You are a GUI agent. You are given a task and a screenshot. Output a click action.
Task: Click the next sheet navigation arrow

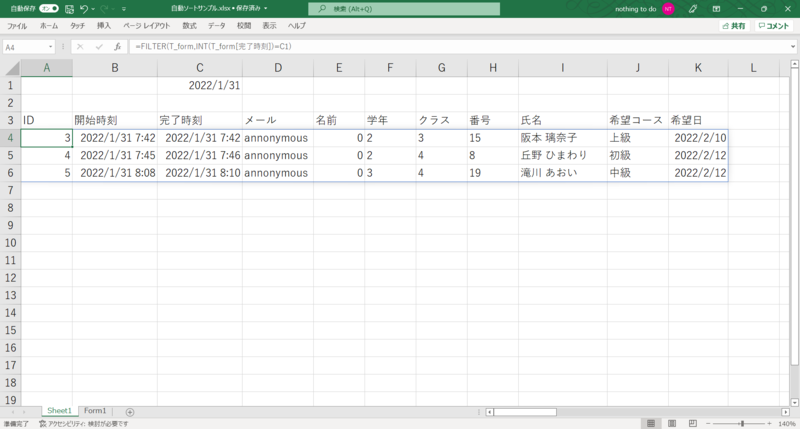point(24,412)
